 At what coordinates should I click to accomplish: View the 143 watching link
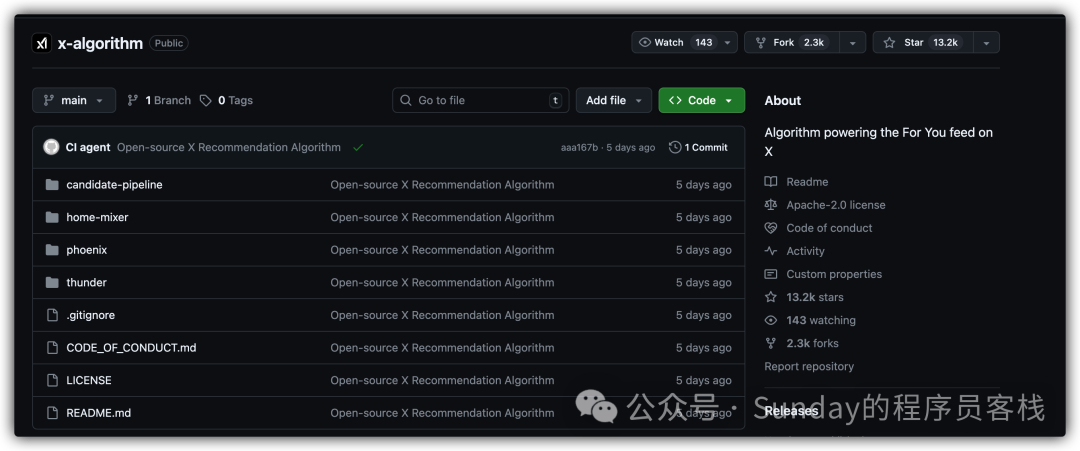[x=821, y=320]
